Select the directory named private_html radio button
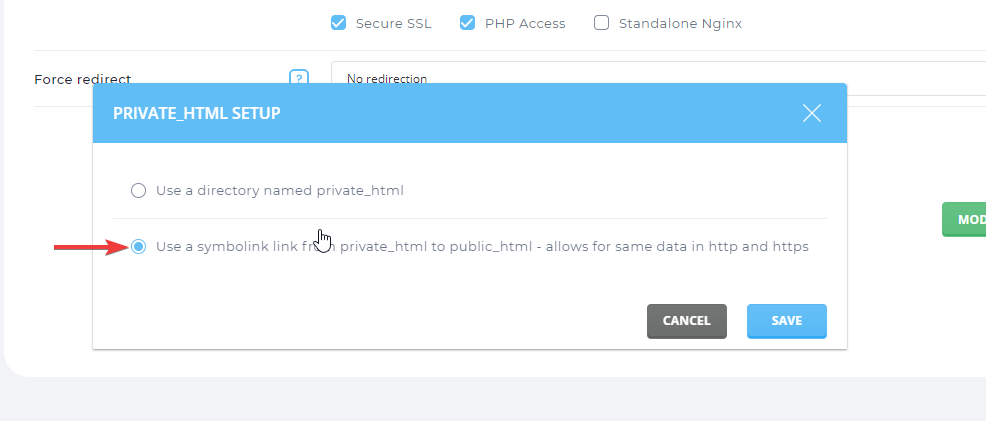 (x=138, y=190)
